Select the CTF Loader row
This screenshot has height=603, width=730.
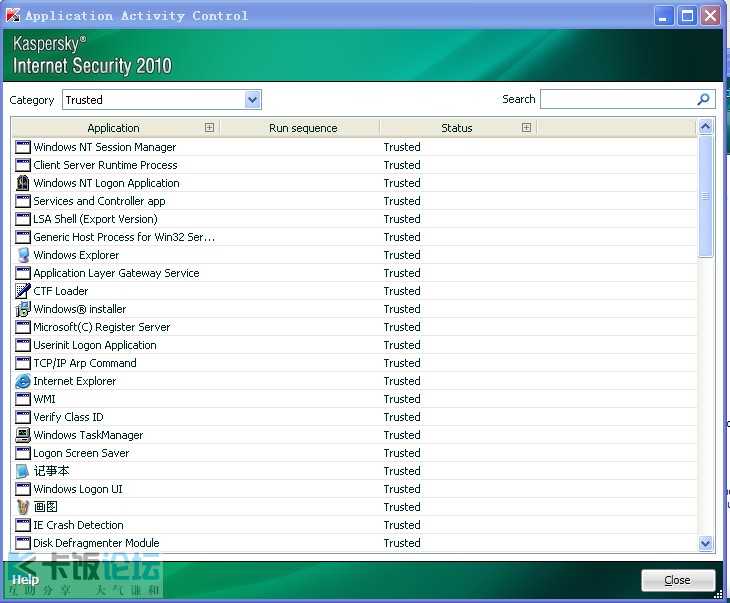[x=354, y=291]
